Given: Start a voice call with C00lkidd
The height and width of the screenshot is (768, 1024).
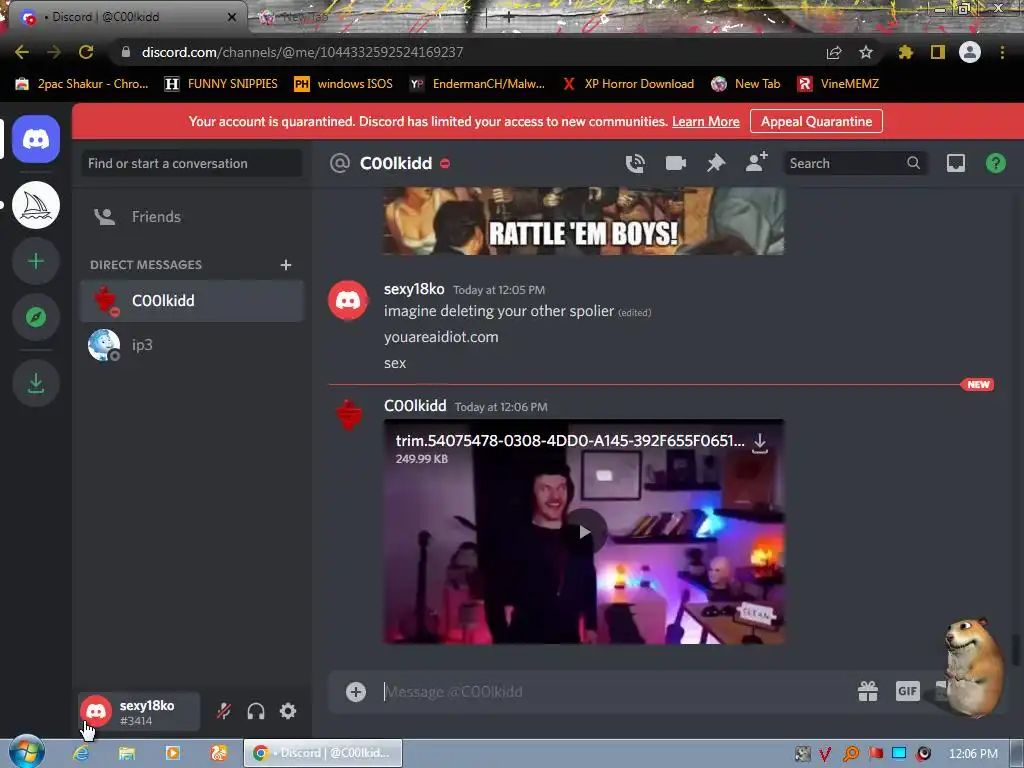Looking at the screenshot, I should coord(635,163).
